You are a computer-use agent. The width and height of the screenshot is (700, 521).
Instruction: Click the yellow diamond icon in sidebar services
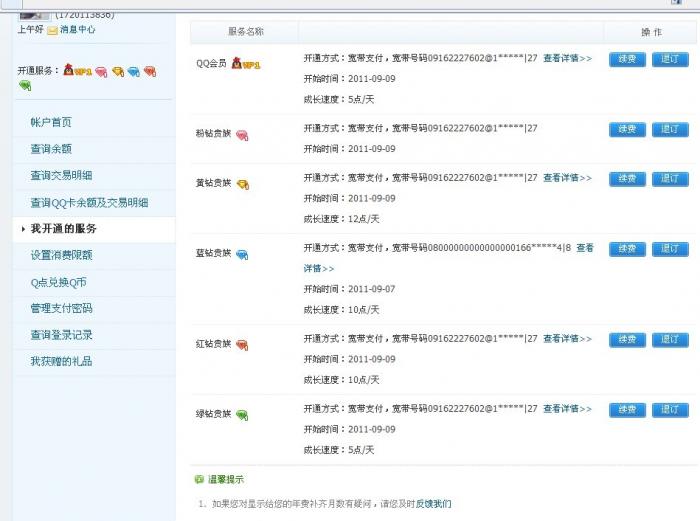[118, 71]
